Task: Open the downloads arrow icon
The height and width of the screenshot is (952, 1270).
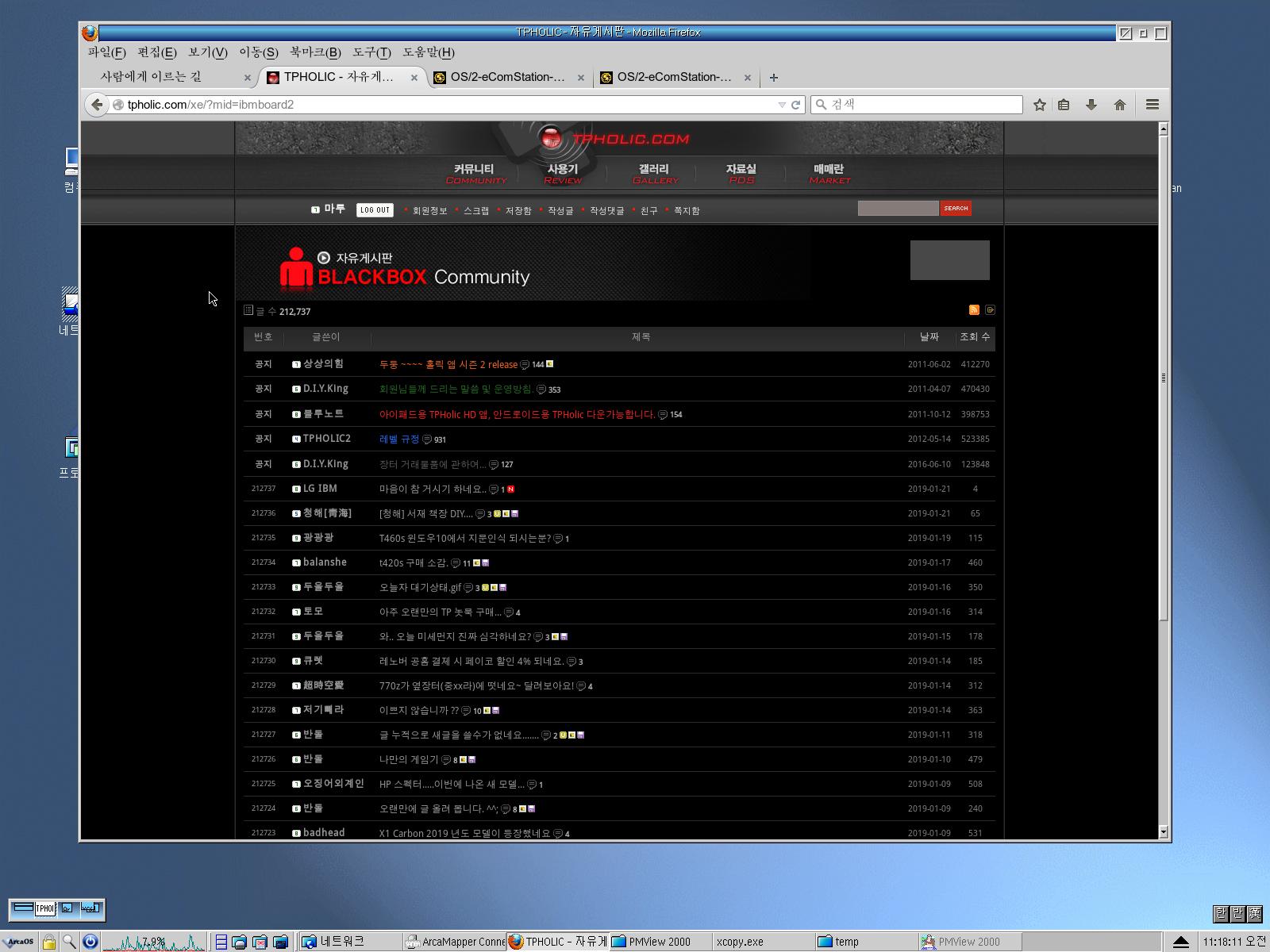Action: (1091, 105)
